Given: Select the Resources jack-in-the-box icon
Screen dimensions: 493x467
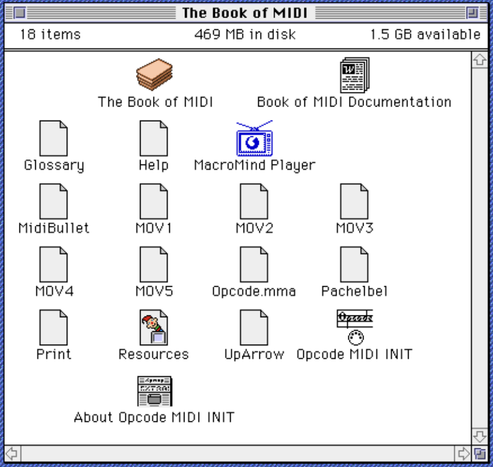Looking at the screenshot, I should coord(154,327).
